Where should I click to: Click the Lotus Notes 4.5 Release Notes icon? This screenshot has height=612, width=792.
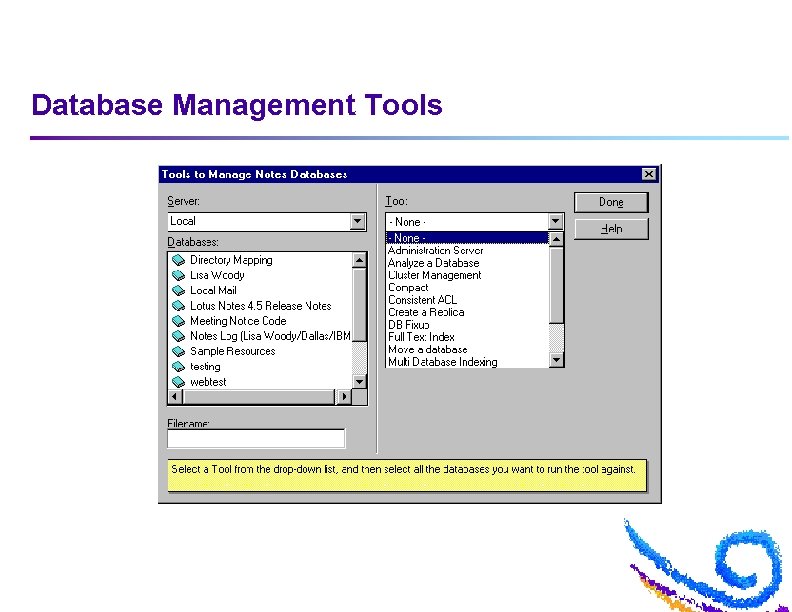(178, 305)
